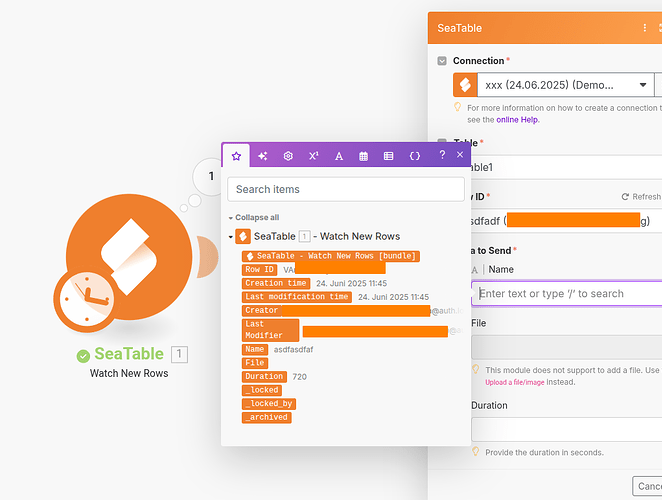Switch to the math functions tab

[313, 156]
